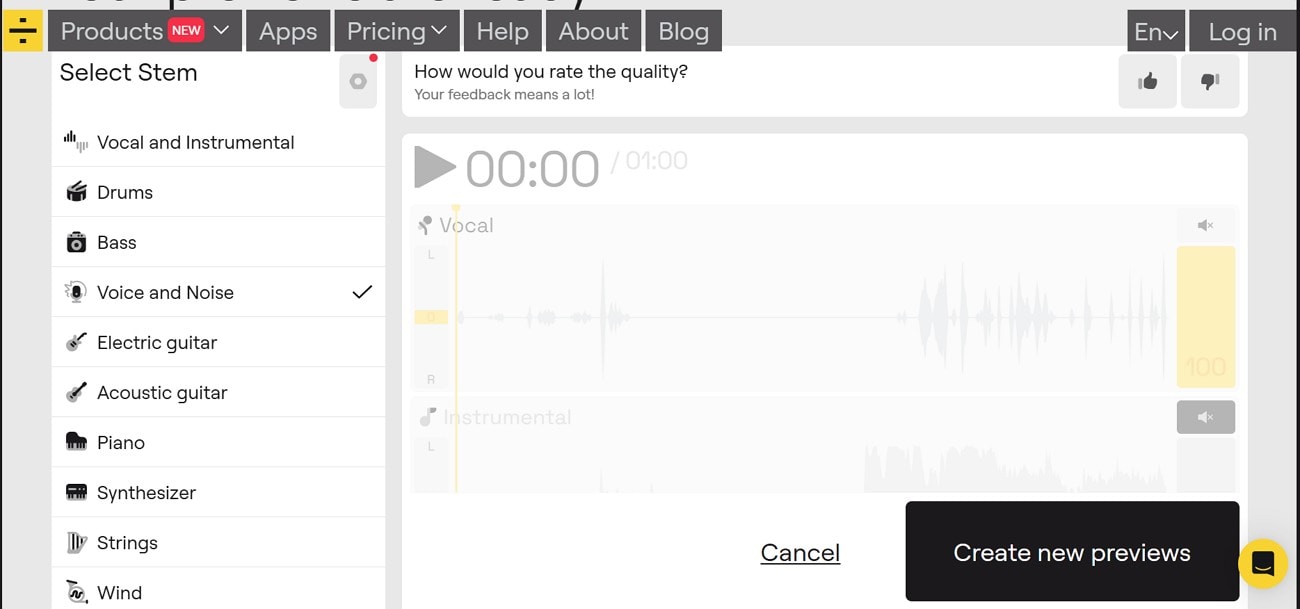Click the thumbs up rating icon
The height and width of the screenshot is (609, 1300).
tap(1147, 82)
